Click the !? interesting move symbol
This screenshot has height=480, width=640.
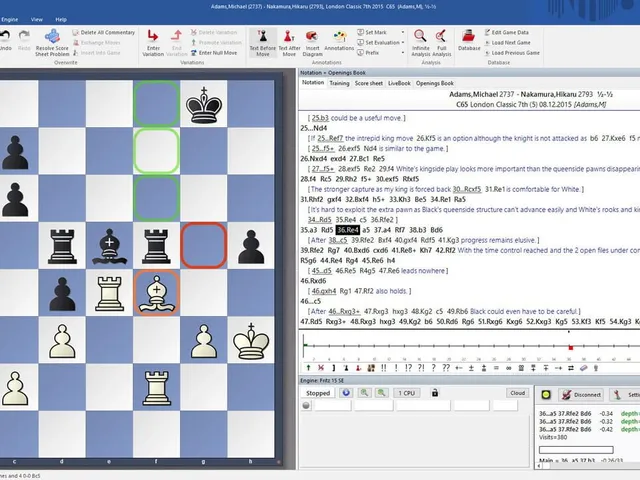(x=408, y=368)
